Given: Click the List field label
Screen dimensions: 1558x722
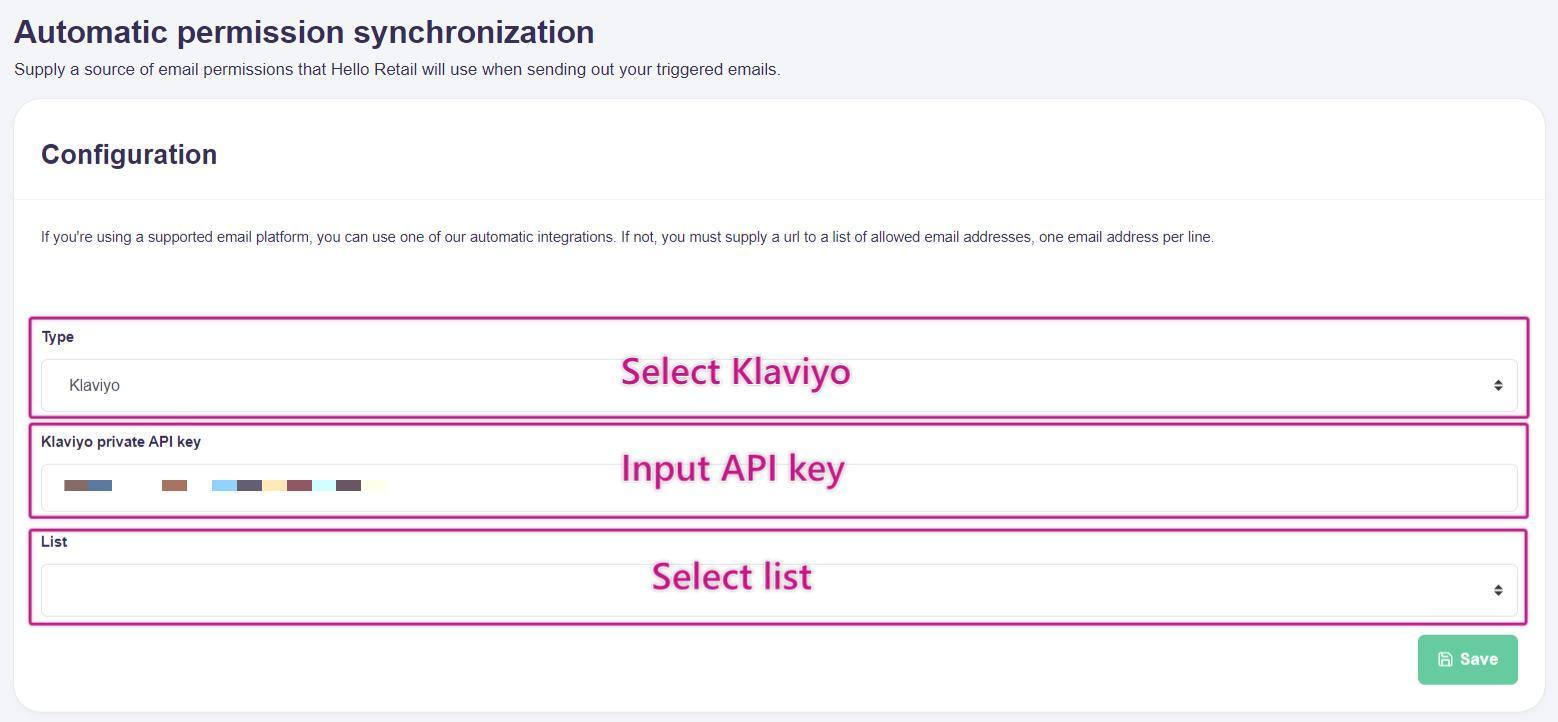Looking at the screenshot, I should click(54, 542).
